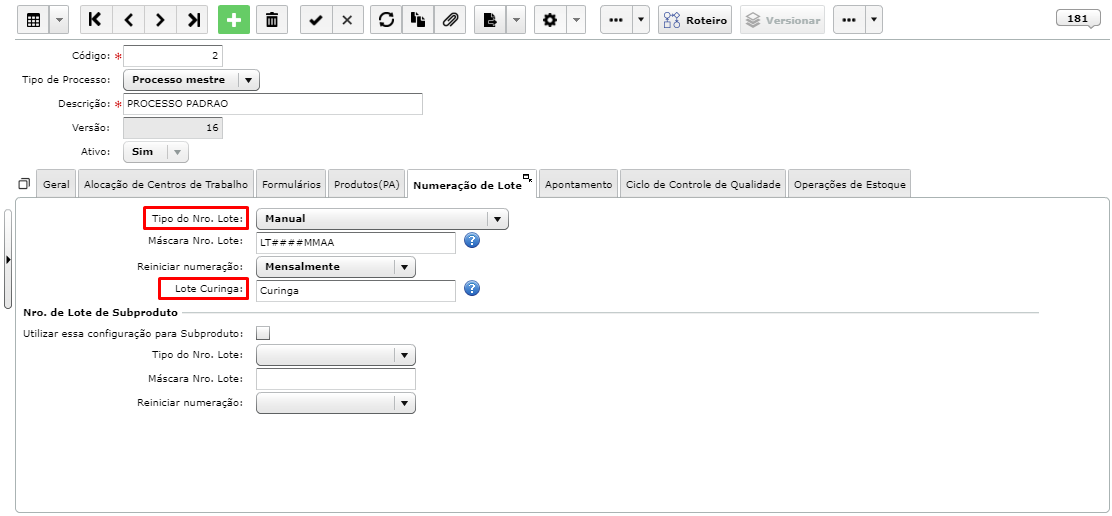This screenshot has width=1112, height=516.
Task: Open the Ativo Sim dropdown
Action: point(156,152)
